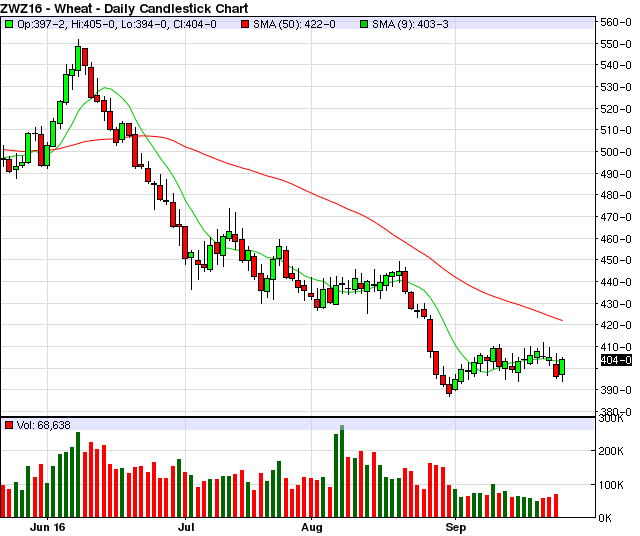The image size is (640, 536).
Task: Click the 500-0 price axis label
Action: 616,152
